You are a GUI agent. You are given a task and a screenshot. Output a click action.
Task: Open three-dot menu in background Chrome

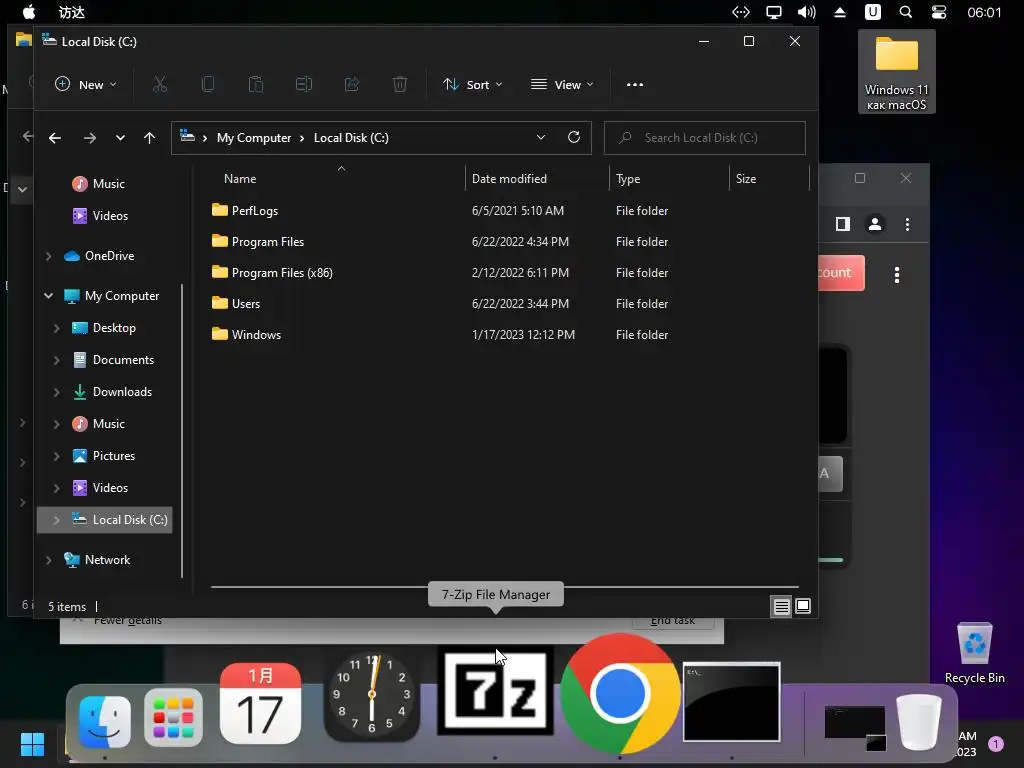pyautogui.click(x=907, y=224)
